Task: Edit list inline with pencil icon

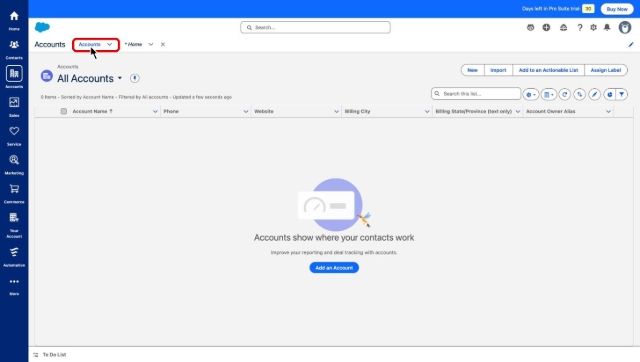Action: (594, 94)
